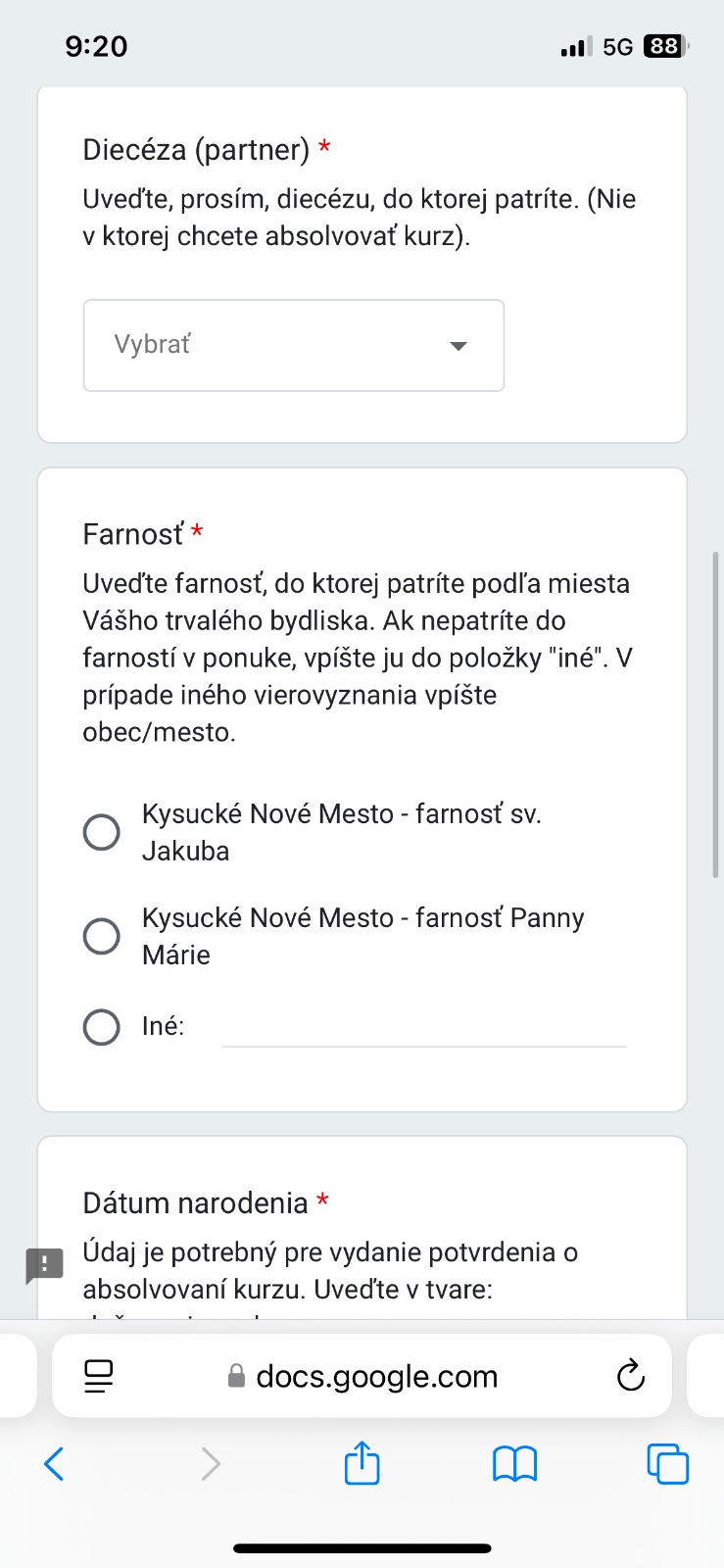Screen dimensions: 724x1568
Task: Tap the dropdown arrow beside Vybrať
Action: click(x=458, y=346)
